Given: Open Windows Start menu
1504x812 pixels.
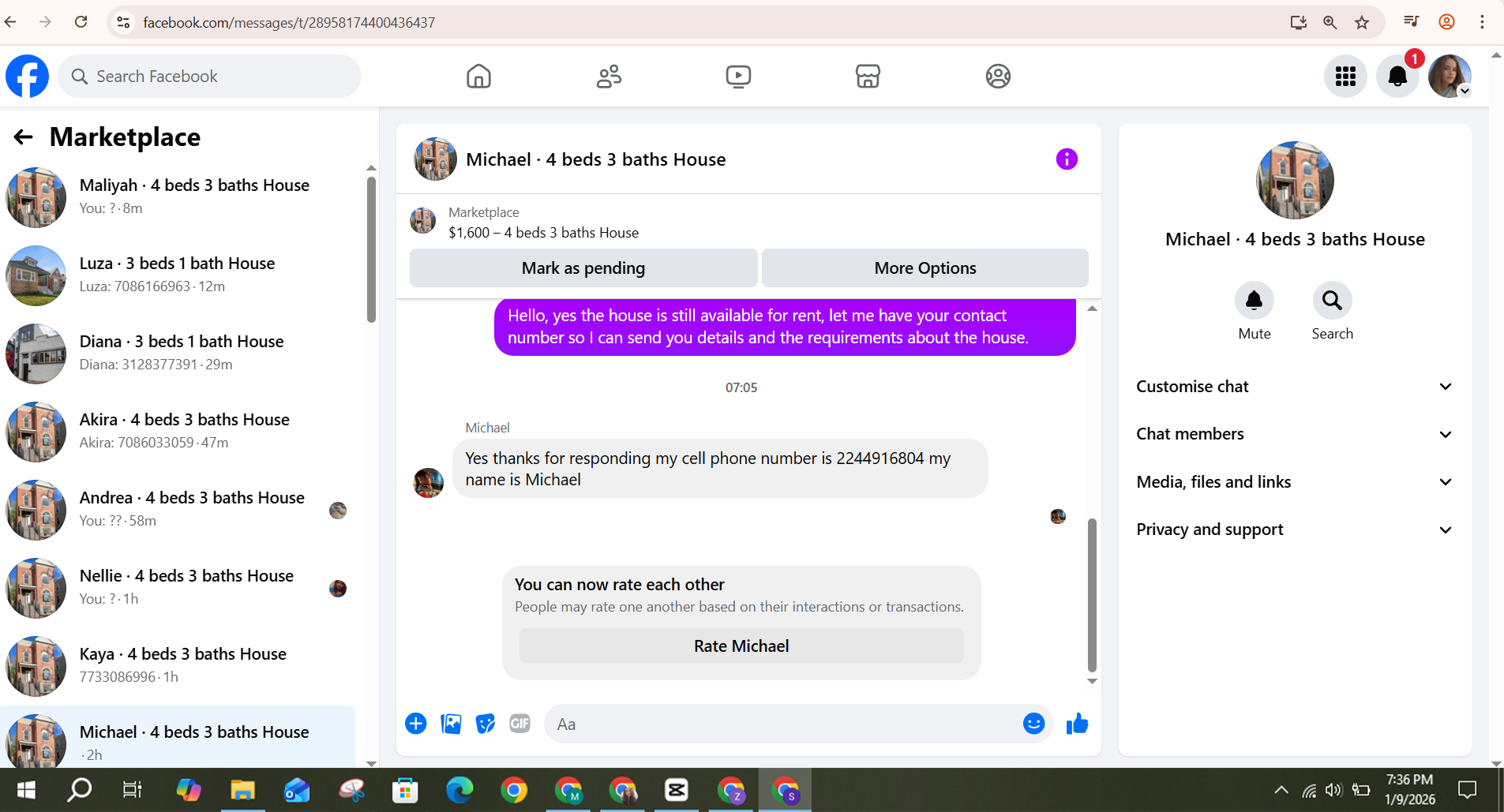Looking at the screenshot, I should click(x=26, y=790).
